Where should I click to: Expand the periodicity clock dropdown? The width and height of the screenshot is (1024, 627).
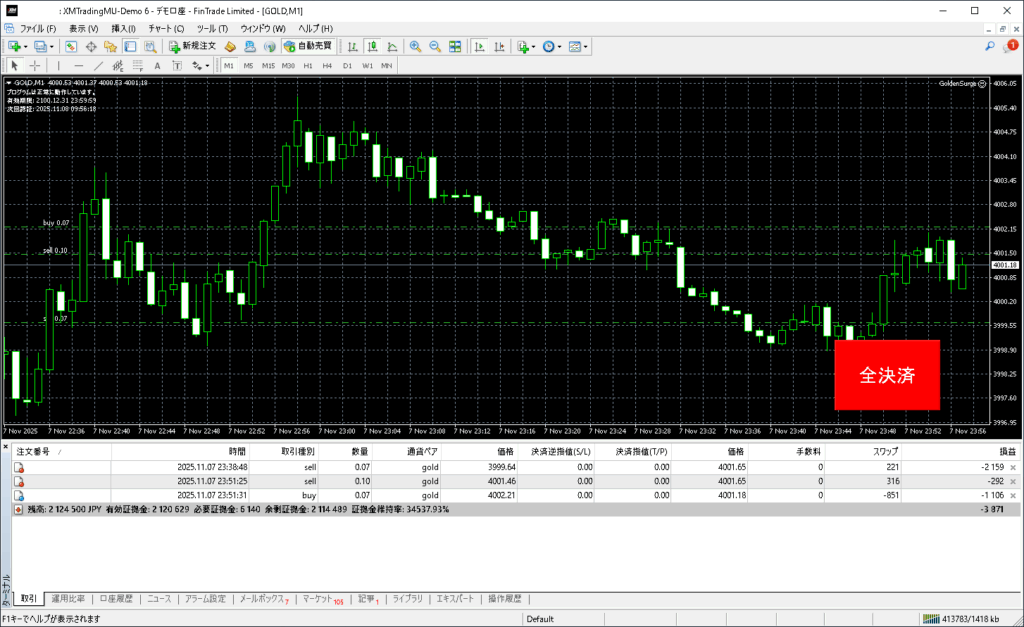click(560, 46)
